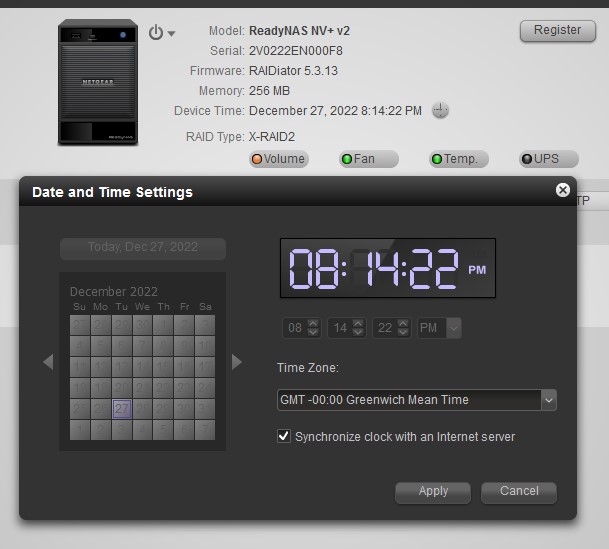Increase the minutes value with up arrow
Viewport: 609px width, 549px height.
tap(358, 323)
